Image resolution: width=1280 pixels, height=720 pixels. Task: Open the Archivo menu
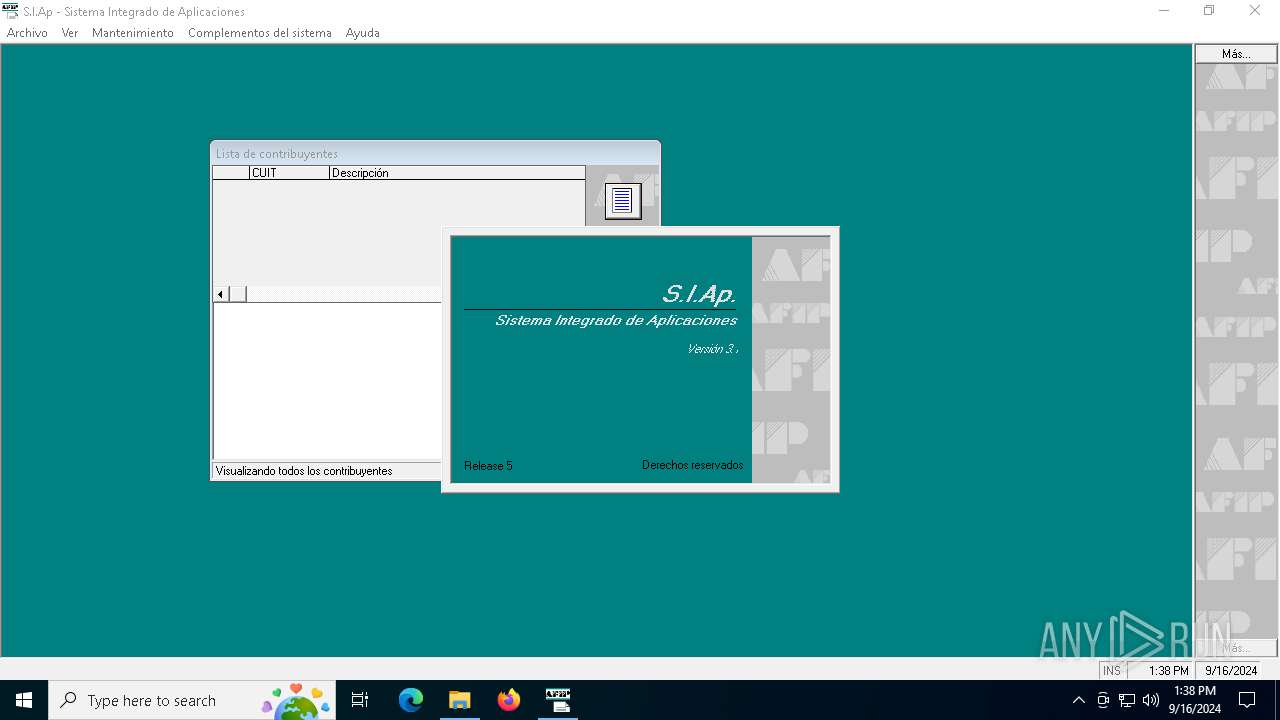click(x=27, y=33)
